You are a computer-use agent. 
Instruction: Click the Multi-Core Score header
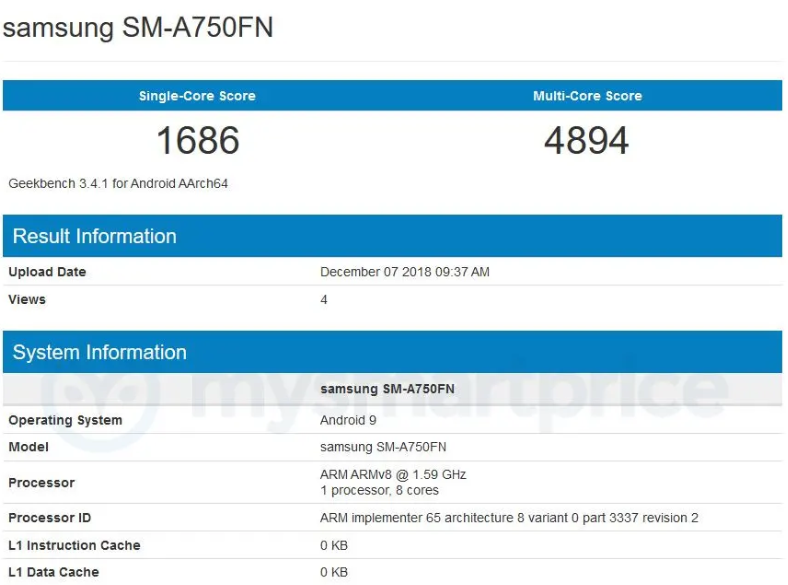pyautogui.click(x=587, y=96)
